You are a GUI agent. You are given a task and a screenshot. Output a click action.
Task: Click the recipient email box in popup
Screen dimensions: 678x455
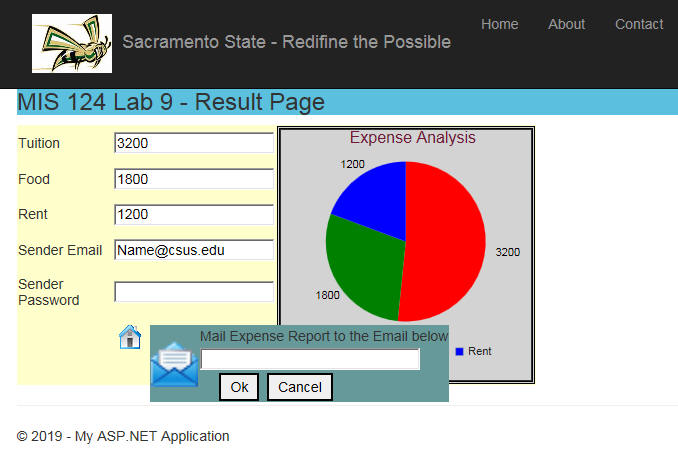click(x=310, y=360)
